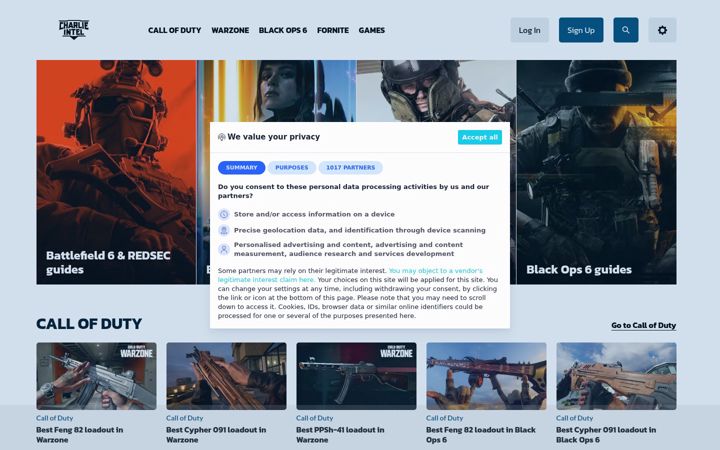This screenshot has width=720, height=450.
Task: Click Precise geolocation data purpose text
Action: pyautogui.click(x=360, y=230)
